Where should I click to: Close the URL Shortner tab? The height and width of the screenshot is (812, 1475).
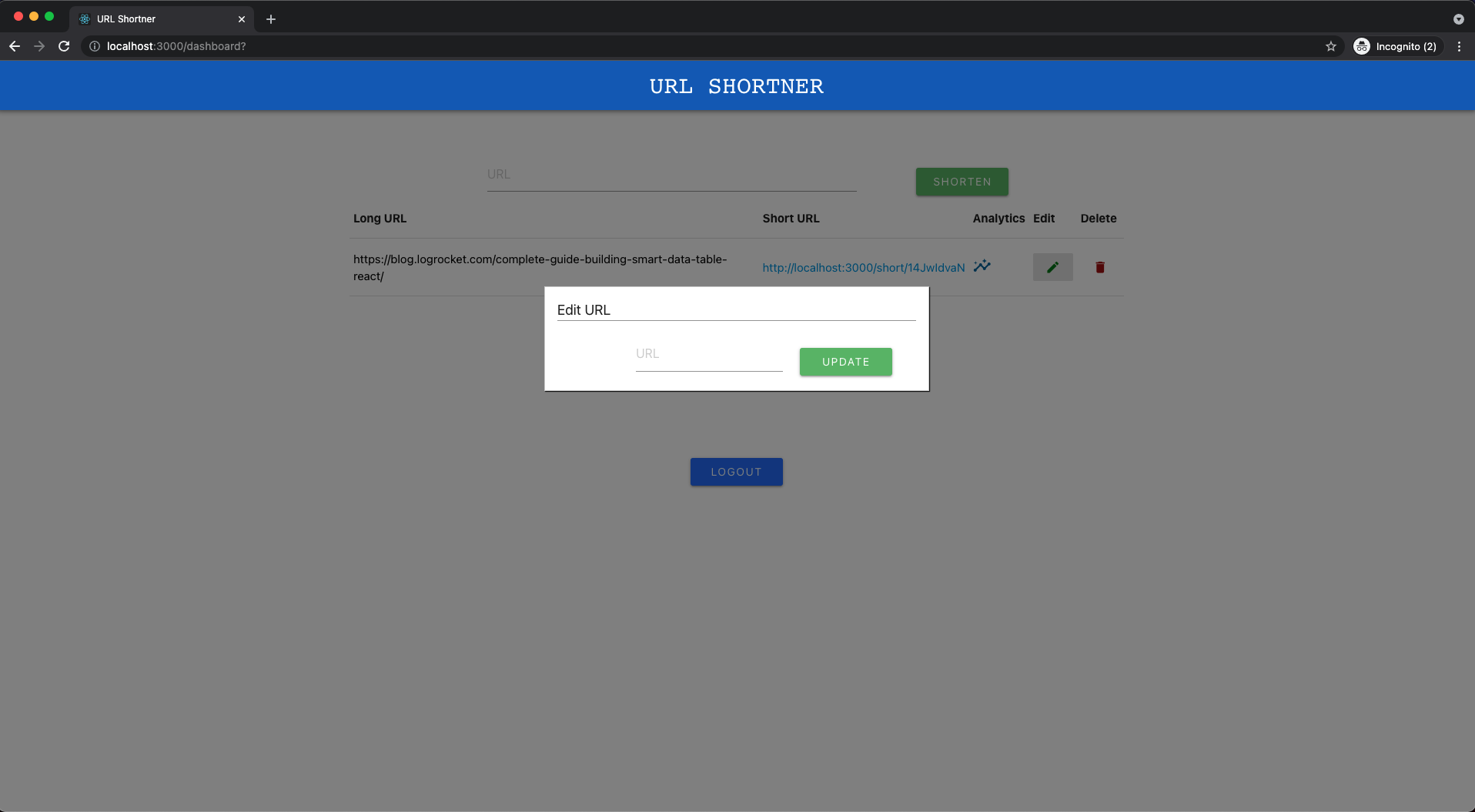tap(241, 18)
